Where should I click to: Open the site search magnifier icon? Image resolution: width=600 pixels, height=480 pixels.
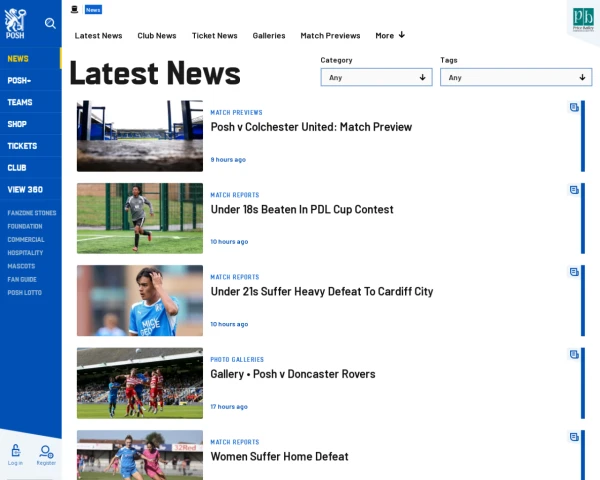tap(50, 23)
